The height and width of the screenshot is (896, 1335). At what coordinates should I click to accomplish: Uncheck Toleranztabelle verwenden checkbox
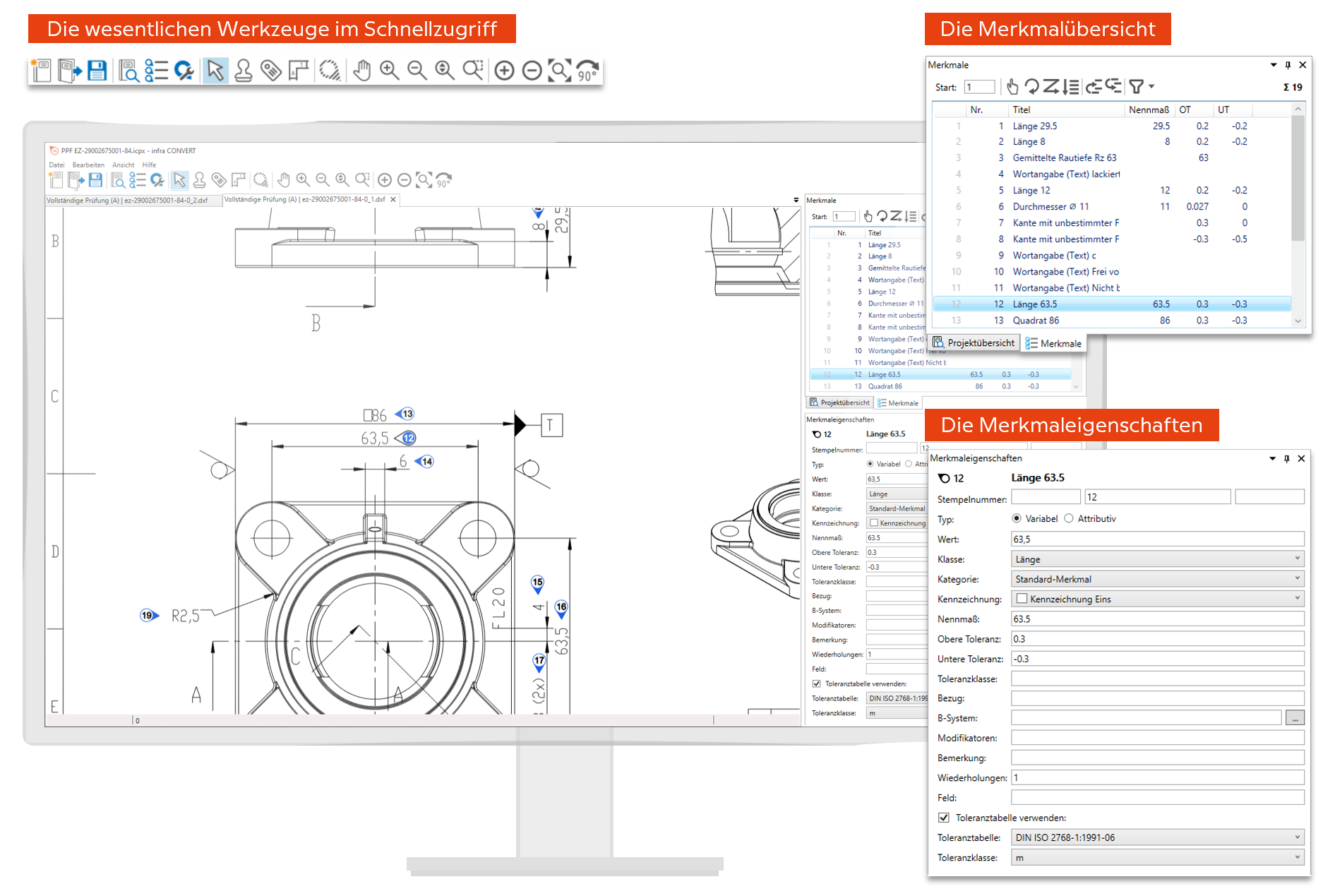pos(944,818)
